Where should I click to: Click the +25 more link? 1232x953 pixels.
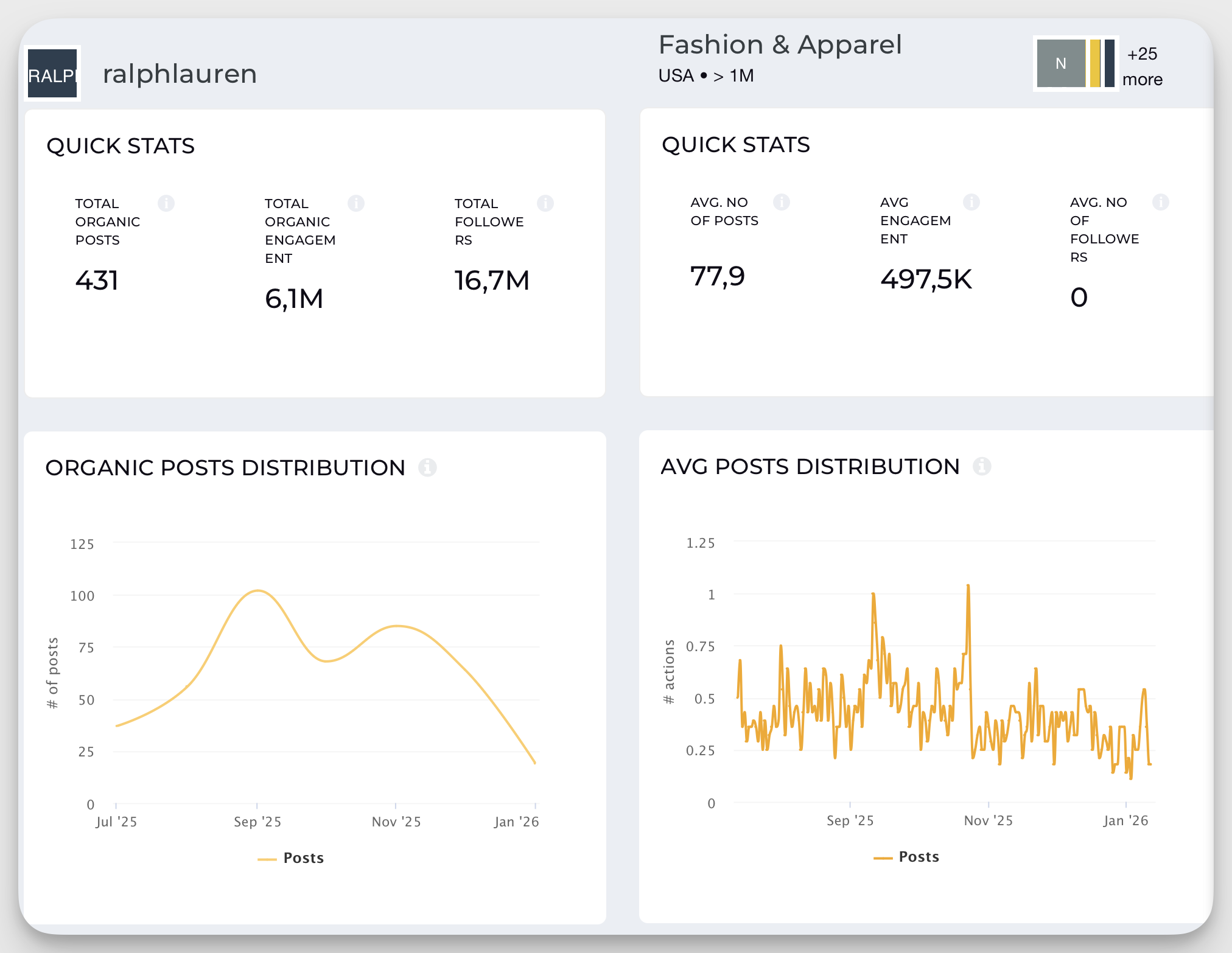[x=1142, y=65]
